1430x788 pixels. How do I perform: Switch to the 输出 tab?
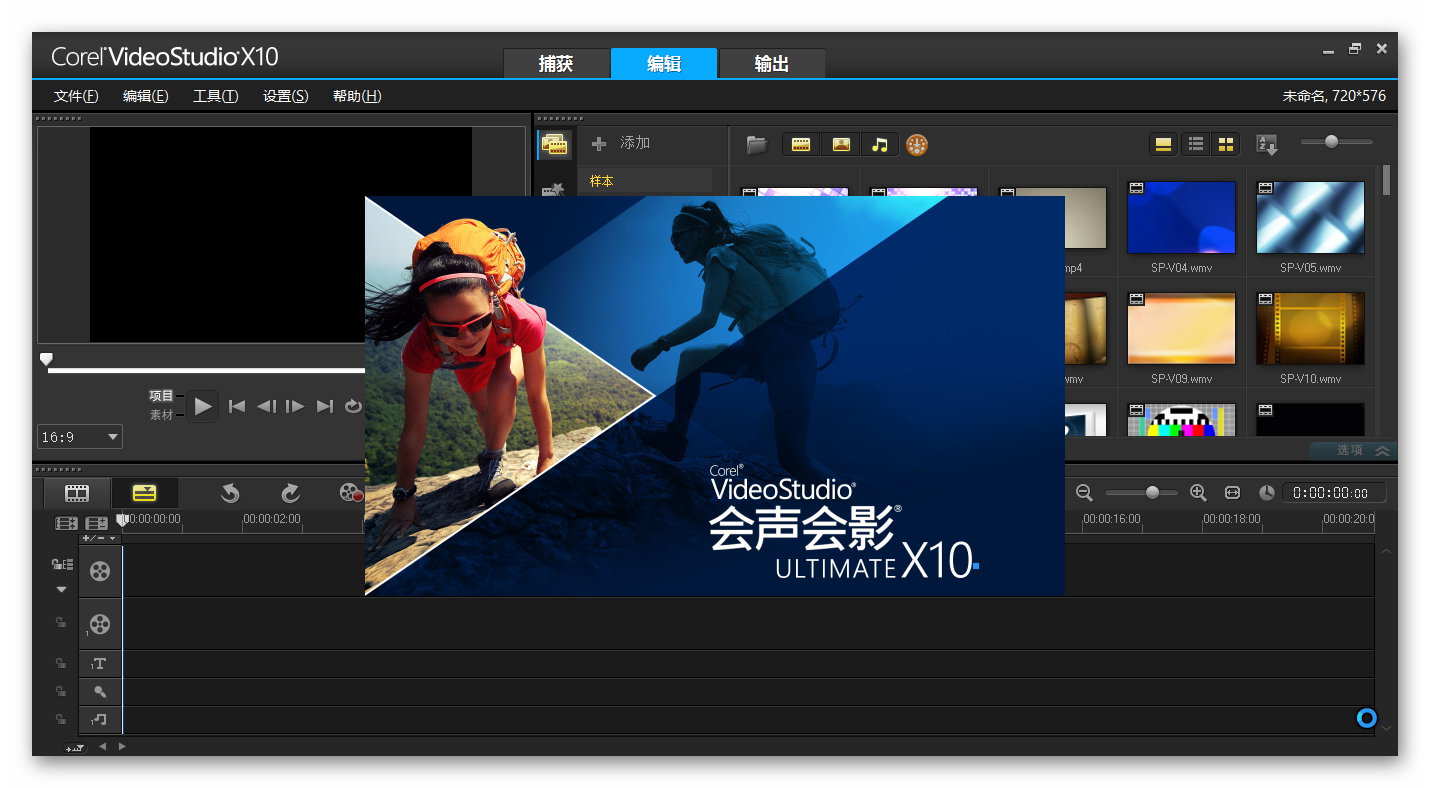point(771,64)
